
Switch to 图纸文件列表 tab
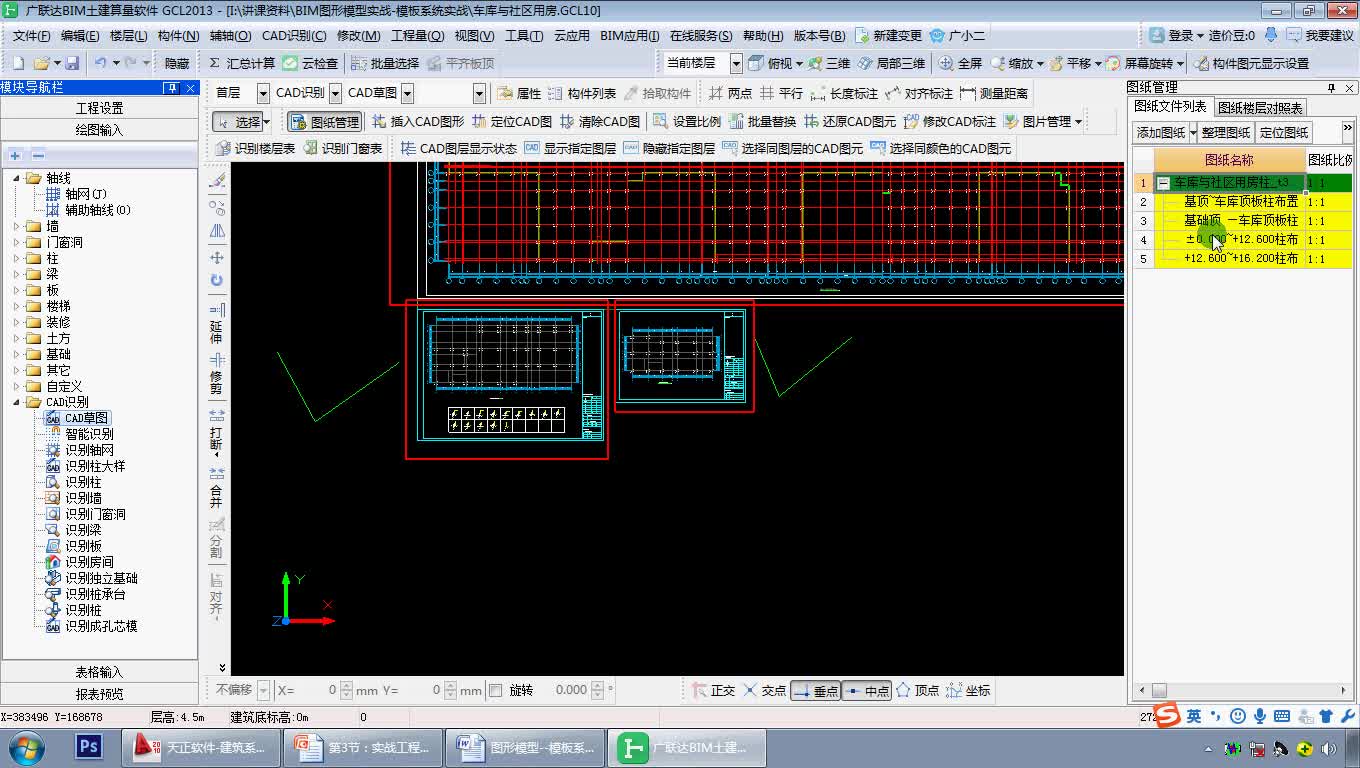pos(1170,106)
